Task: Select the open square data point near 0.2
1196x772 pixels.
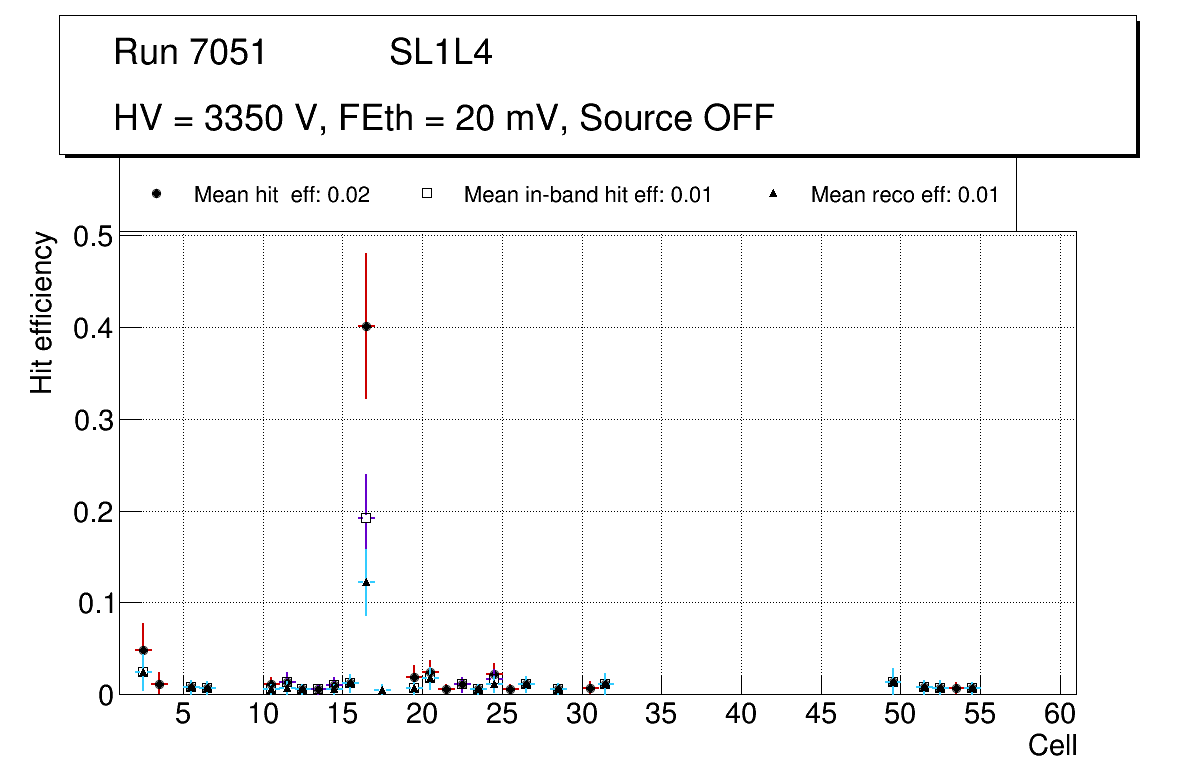Action: [x=366, y=517]
